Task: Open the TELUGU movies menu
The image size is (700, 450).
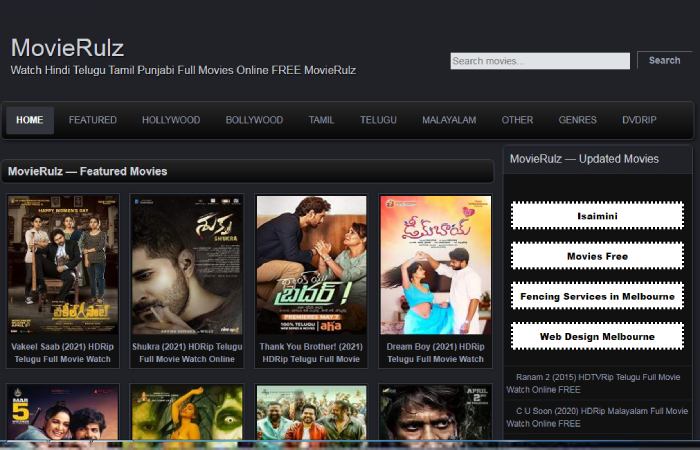Action: pyautogui.click(x=379, y=120)
